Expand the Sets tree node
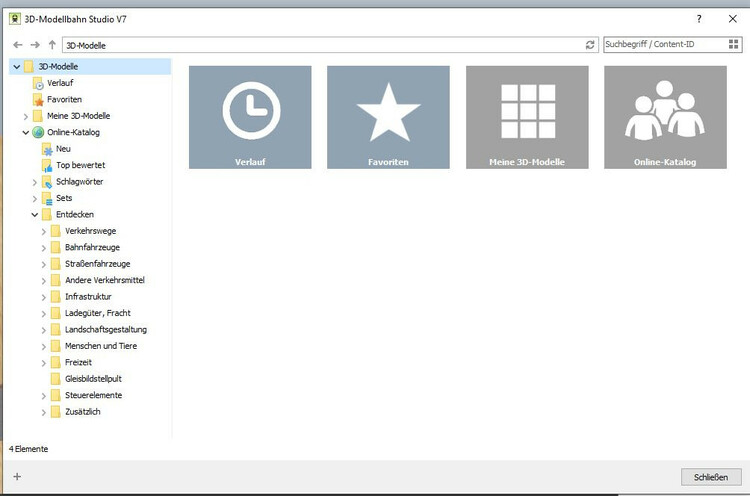Image resolution: width=750 pixels, height=496 pixels. [34, 198]
